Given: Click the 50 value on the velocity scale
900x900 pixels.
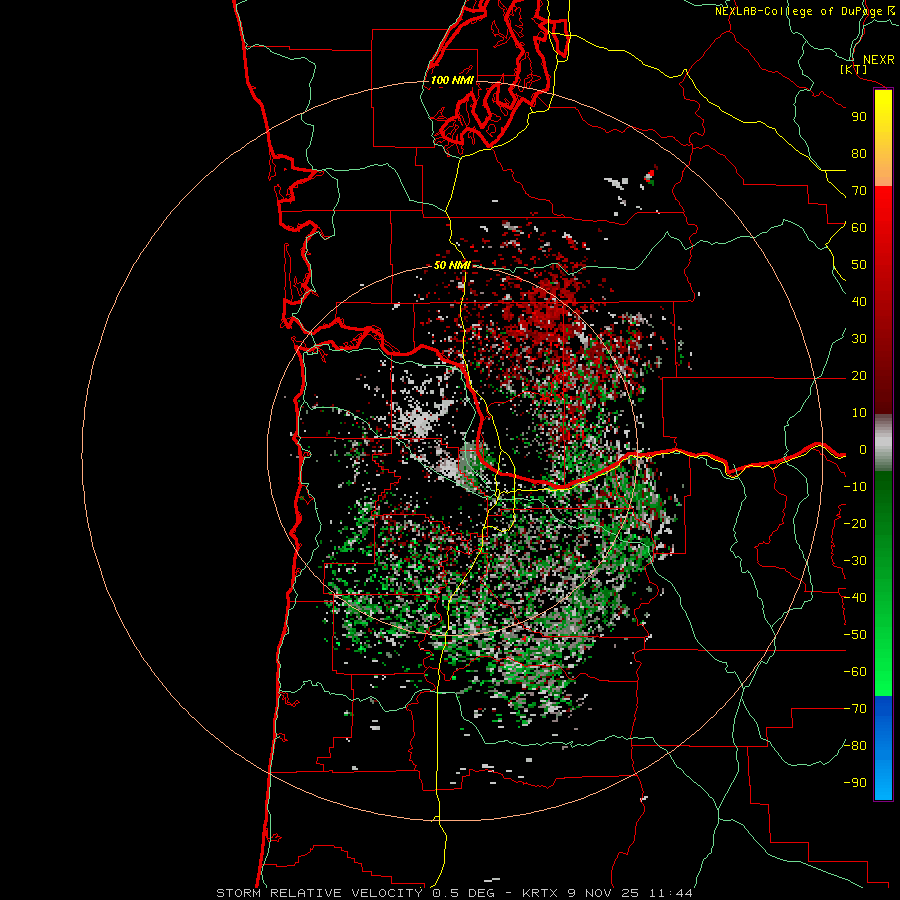Looking at the screenshot, I should tap(859, 265).
